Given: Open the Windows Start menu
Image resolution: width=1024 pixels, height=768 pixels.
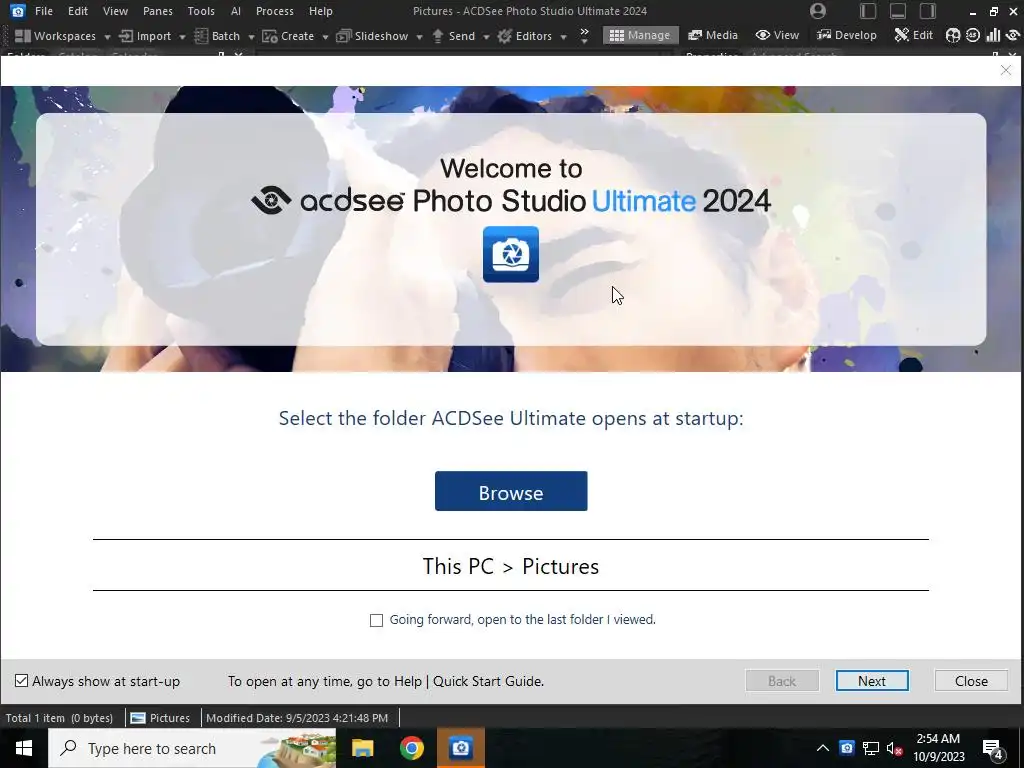Looking at the screenshot, I should pos(24,748).
